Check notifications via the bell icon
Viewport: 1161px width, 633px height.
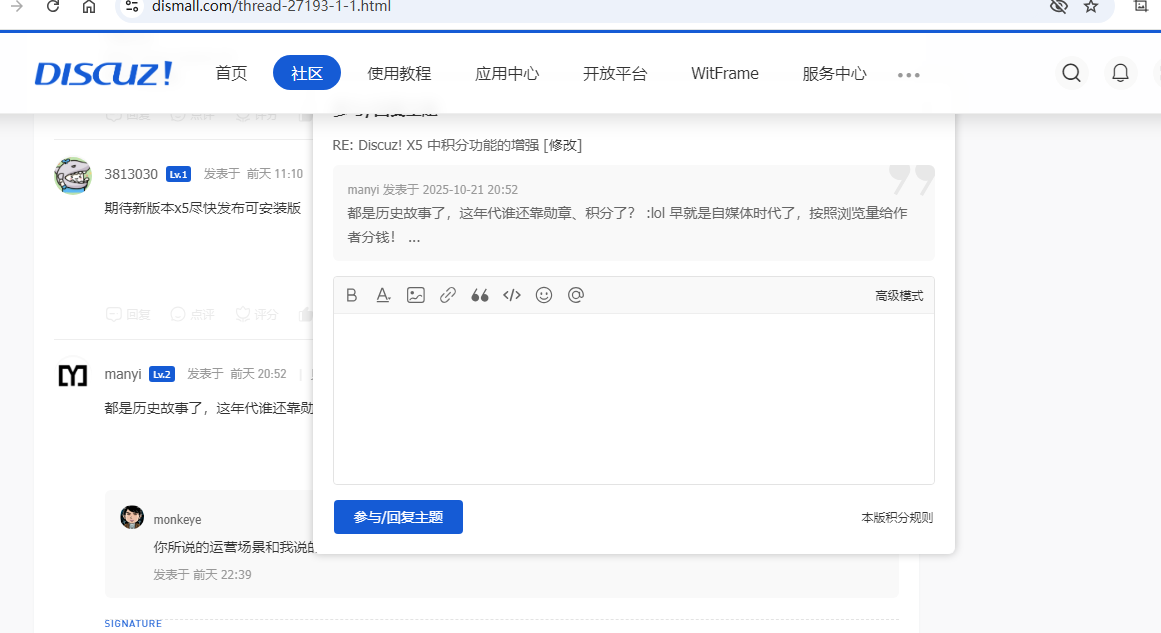pyautogui.click(x=1120, y=72)
